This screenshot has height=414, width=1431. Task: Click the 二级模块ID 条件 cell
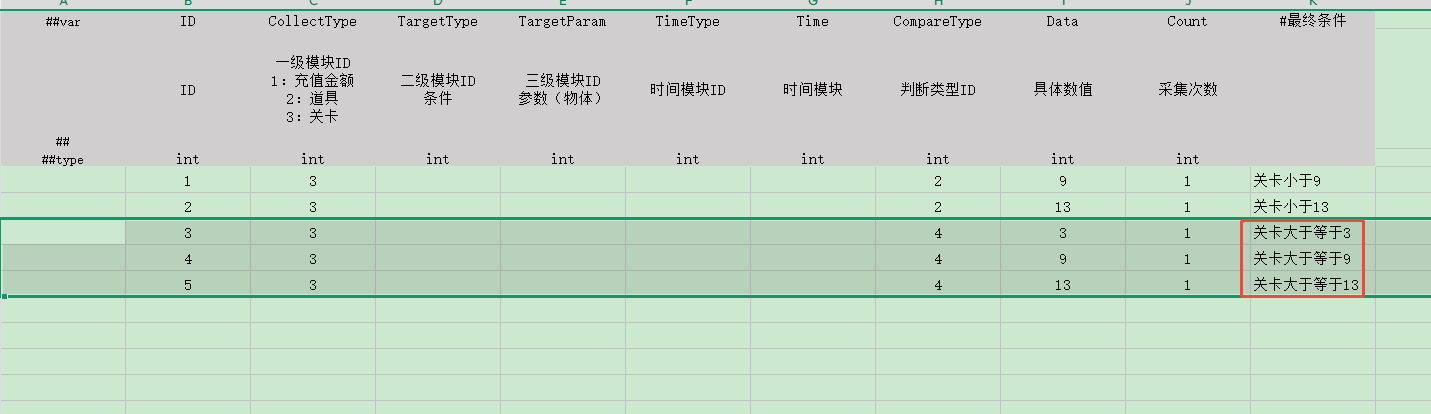click(437, 90)
